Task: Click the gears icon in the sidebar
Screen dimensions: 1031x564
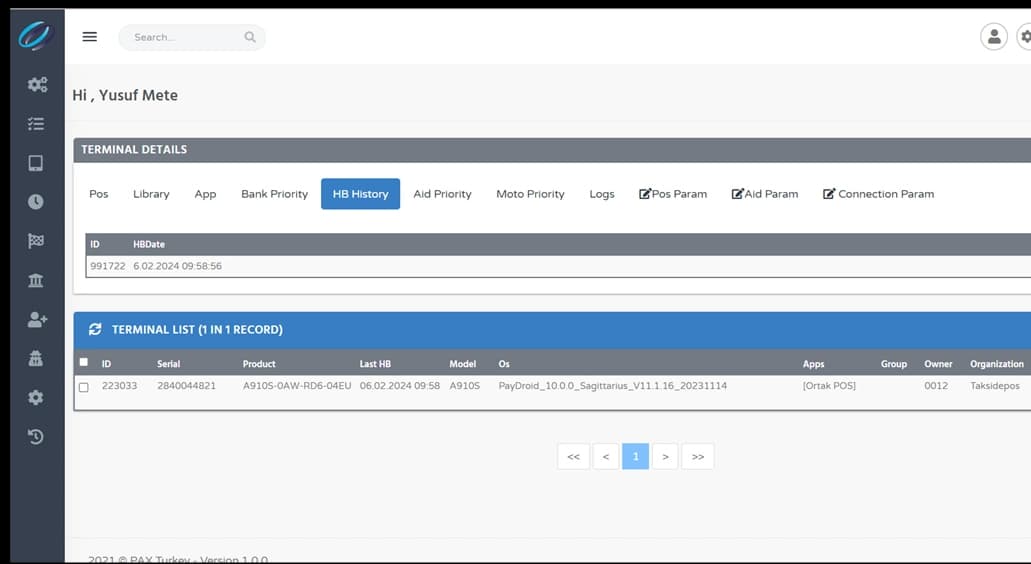Action: (36, 84)
